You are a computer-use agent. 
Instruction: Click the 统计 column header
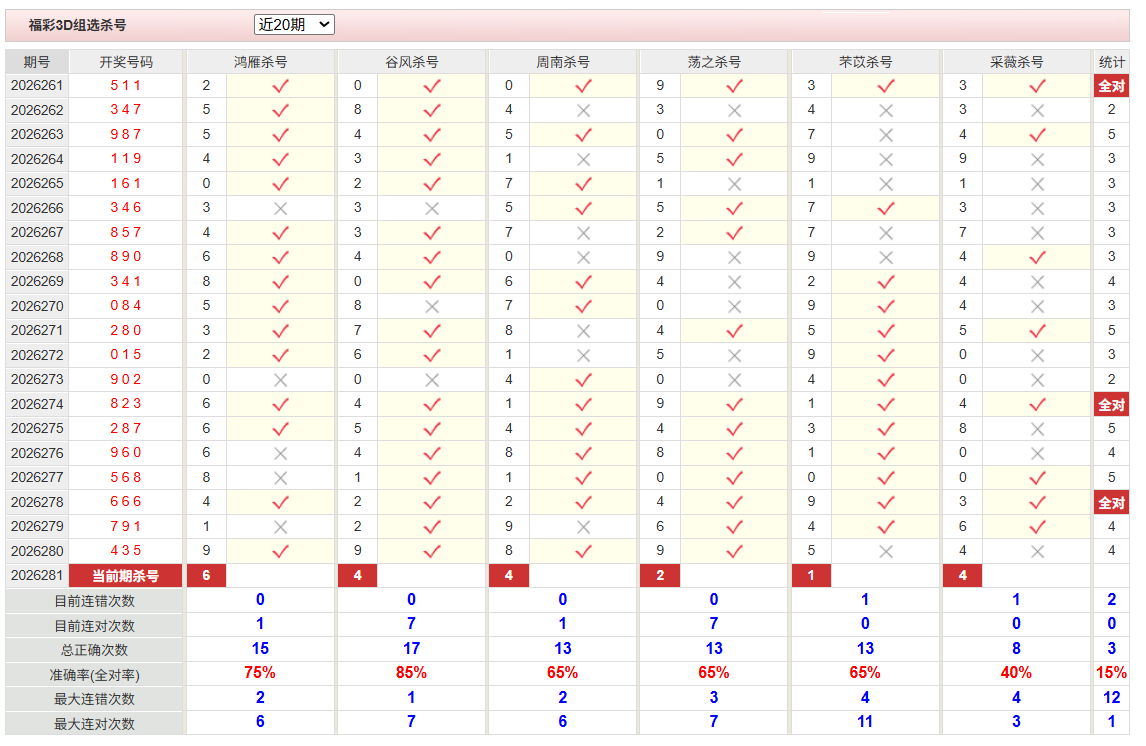[1112, 62]
